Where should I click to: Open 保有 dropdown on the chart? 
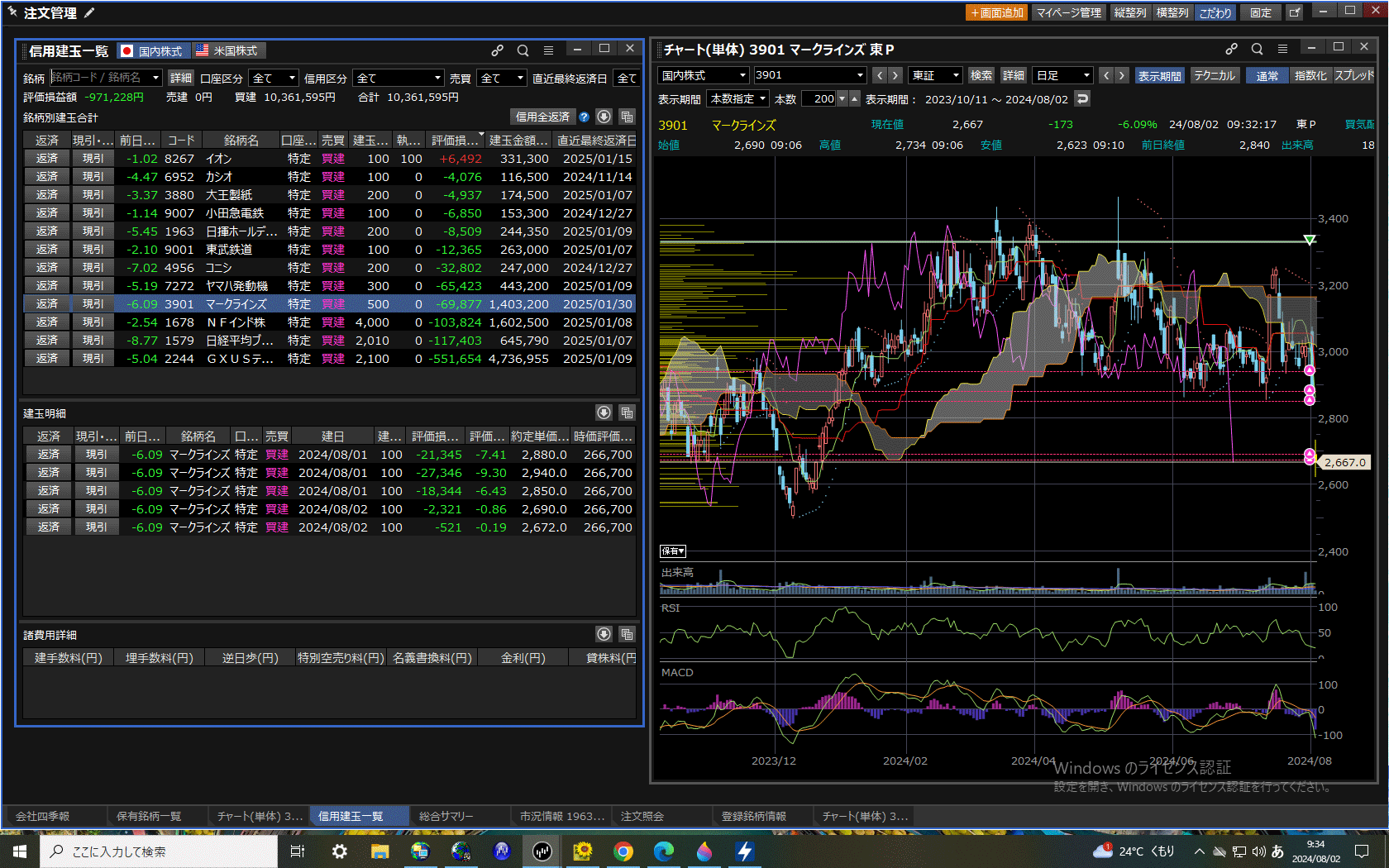coord(673,551)
